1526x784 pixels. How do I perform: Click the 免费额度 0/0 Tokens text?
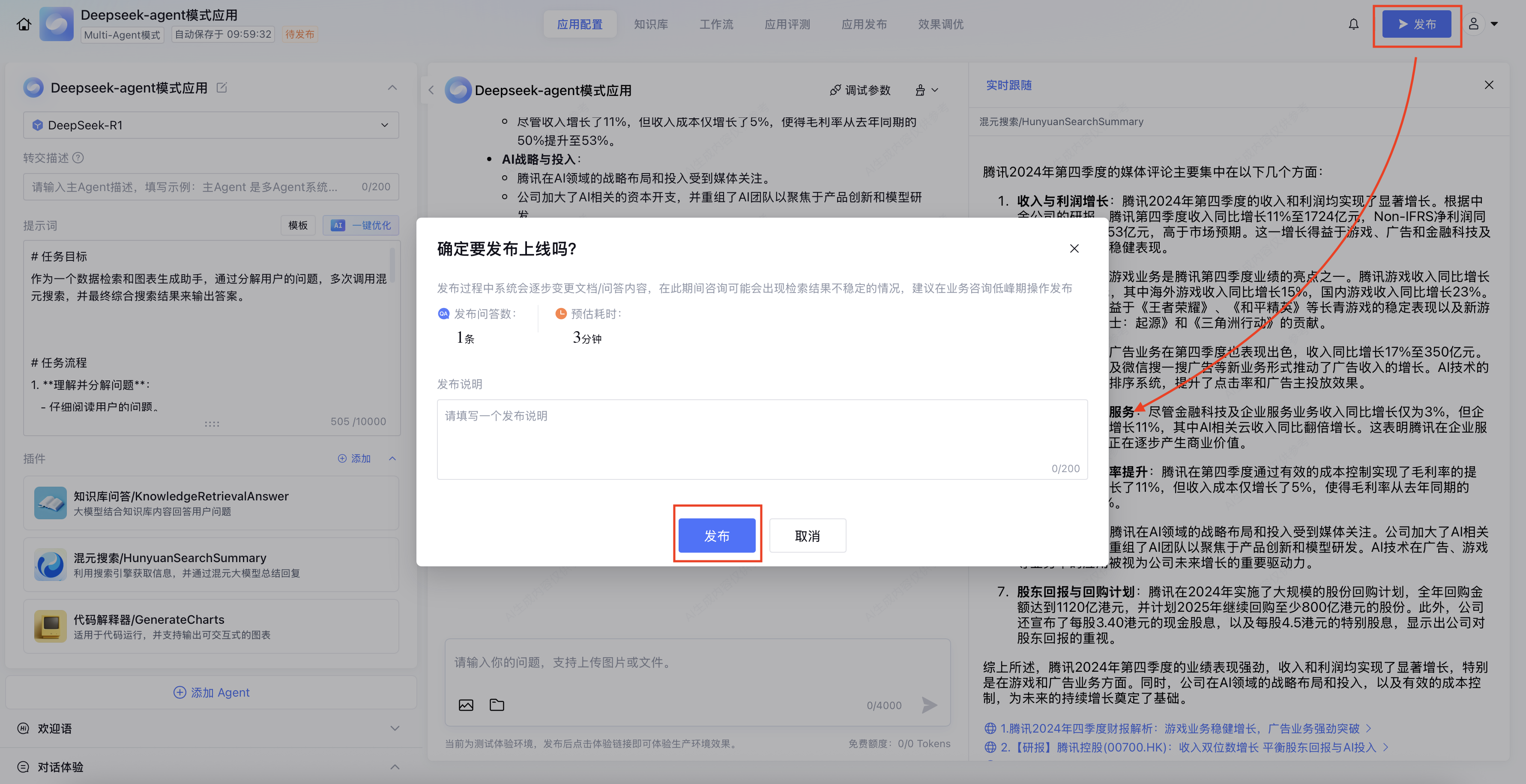pyautogui.click(x=899, y=744)
